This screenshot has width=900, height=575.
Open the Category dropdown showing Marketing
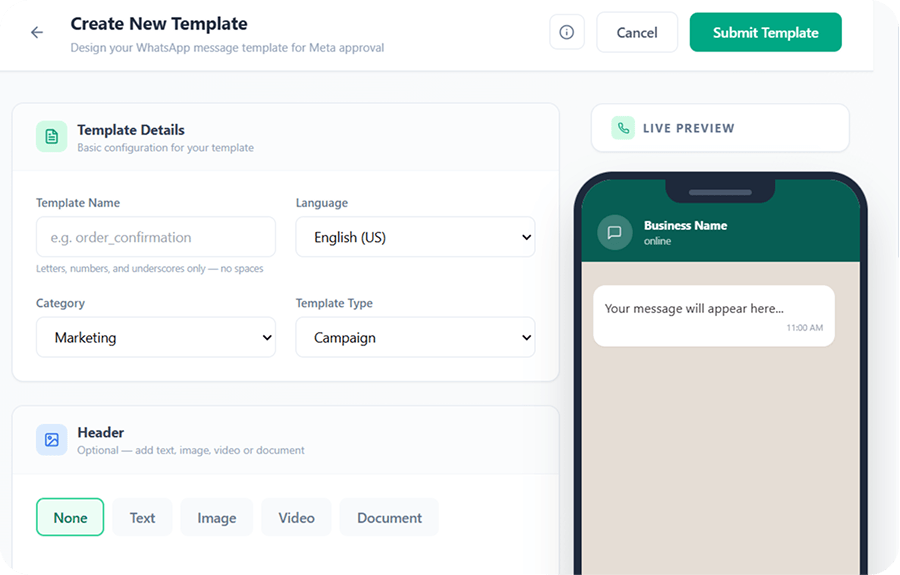156,337
